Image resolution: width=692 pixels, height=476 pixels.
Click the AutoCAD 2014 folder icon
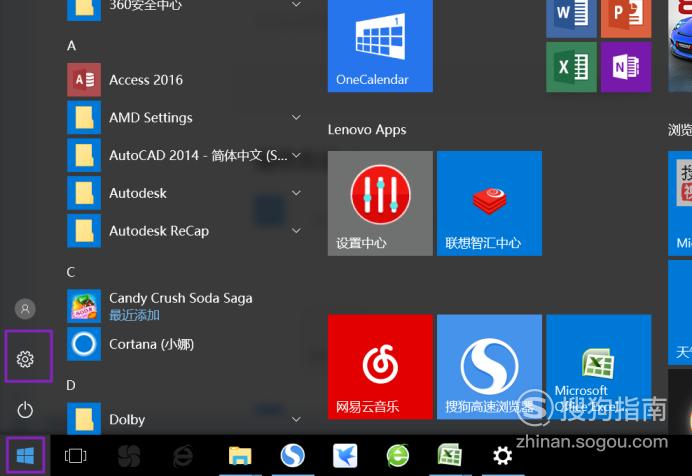(x=84, y=155)
